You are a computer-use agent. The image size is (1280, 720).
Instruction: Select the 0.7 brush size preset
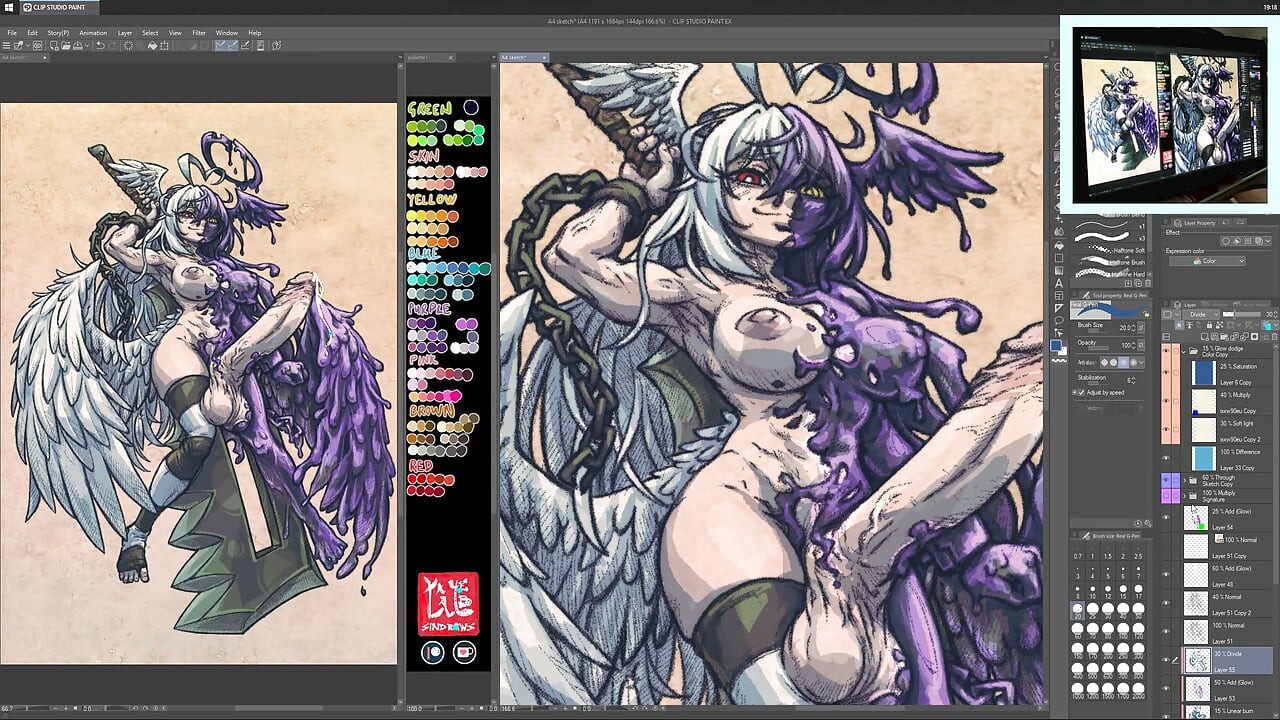click(x=1077, y=550)
